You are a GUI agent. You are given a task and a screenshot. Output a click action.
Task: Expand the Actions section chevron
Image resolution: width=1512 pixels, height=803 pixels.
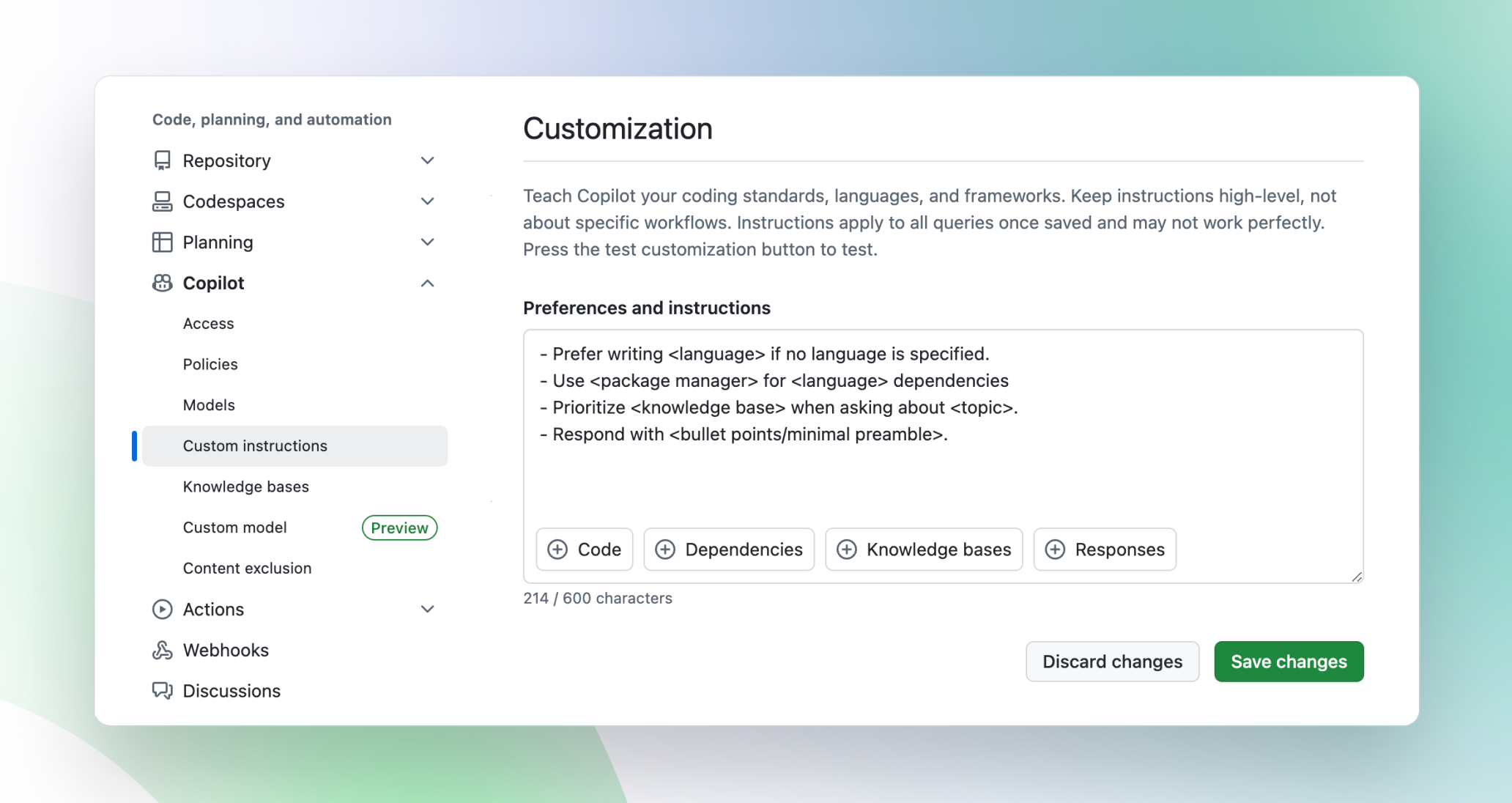pyautogui.click(x=428, y=610)
